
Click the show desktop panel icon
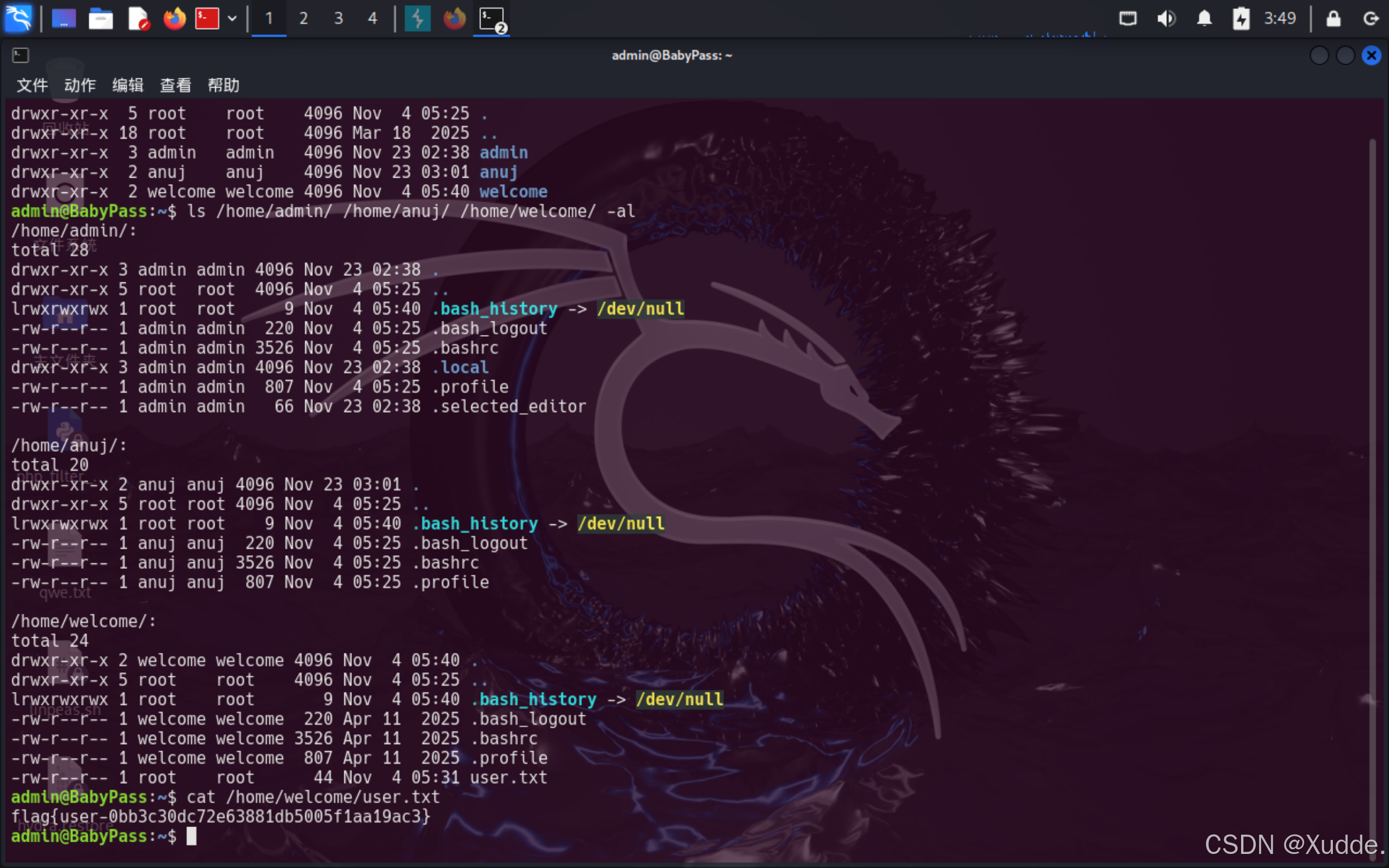(x=64, y=19)
